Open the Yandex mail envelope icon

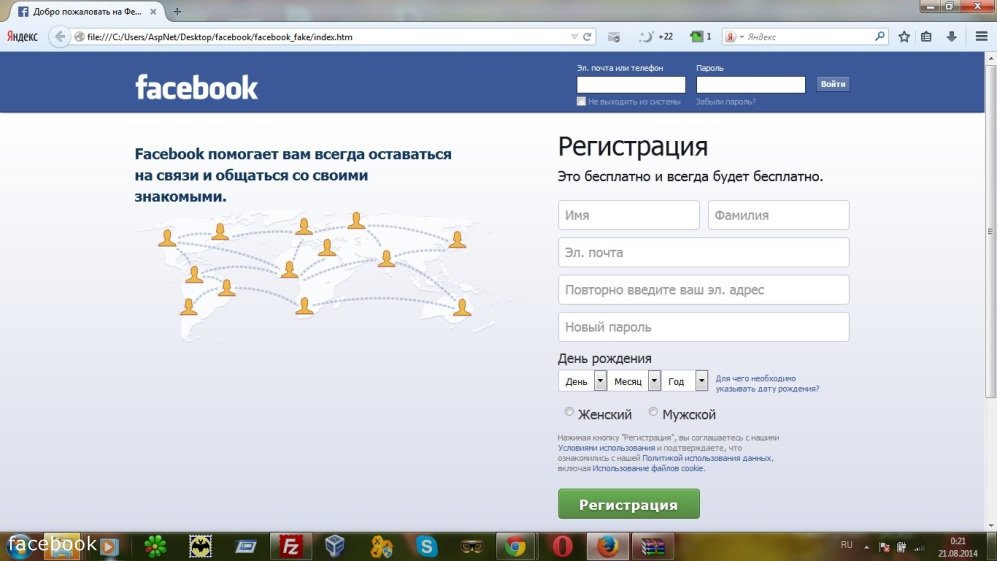point(614,37)
